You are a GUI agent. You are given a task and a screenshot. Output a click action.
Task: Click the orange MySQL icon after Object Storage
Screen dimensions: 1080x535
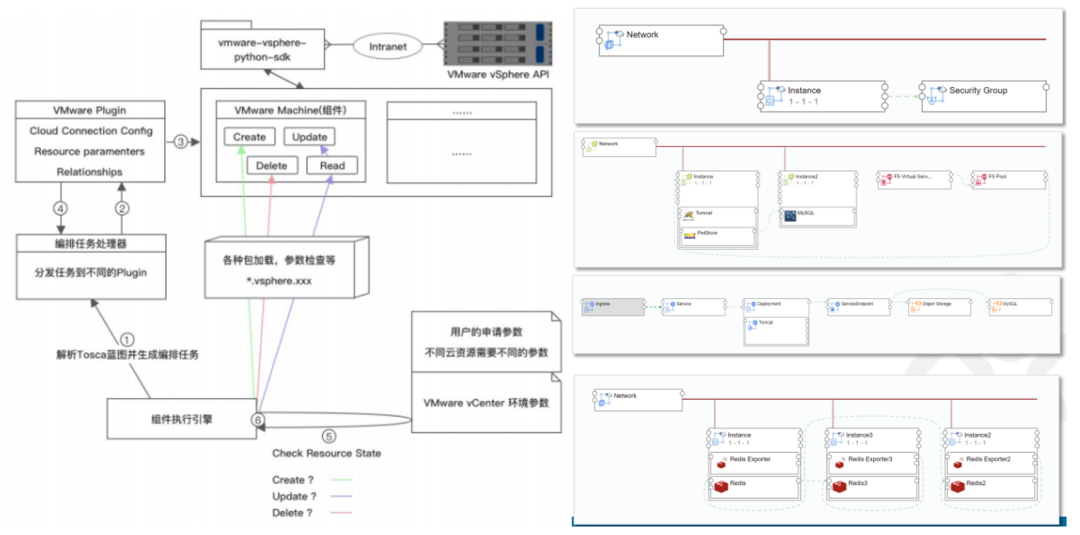pyautogui.click(x=996, y=306)
